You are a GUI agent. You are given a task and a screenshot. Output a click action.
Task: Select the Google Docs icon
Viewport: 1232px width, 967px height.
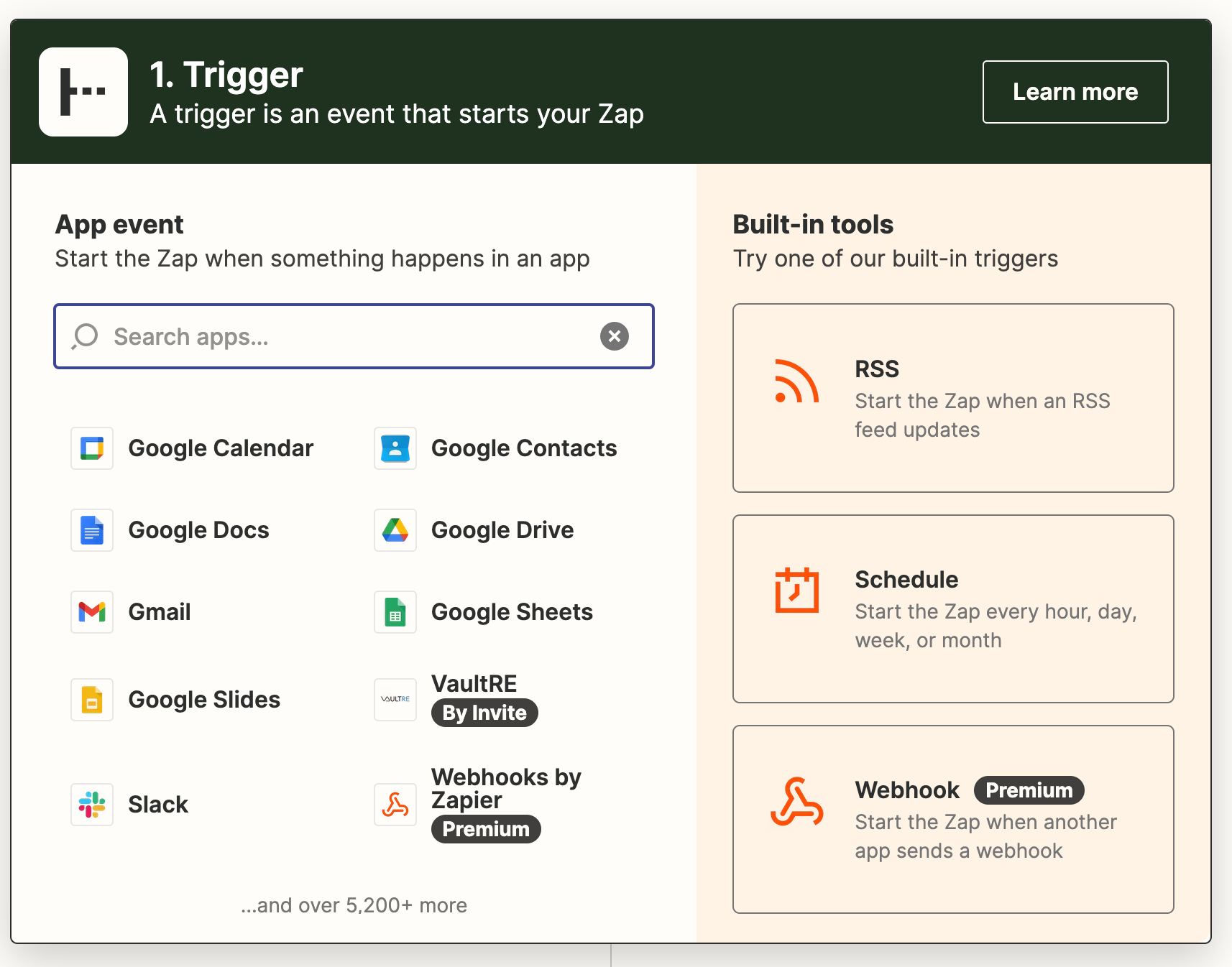[x=92, y=530]
